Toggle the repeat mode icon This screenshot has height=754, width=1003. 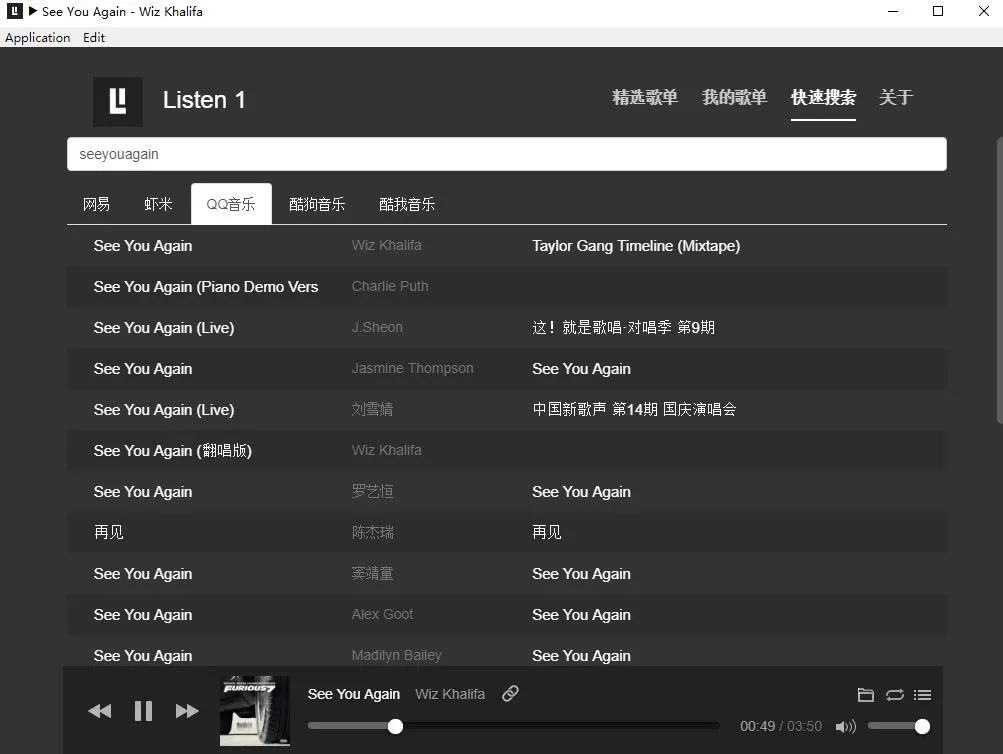coord(894,695)
